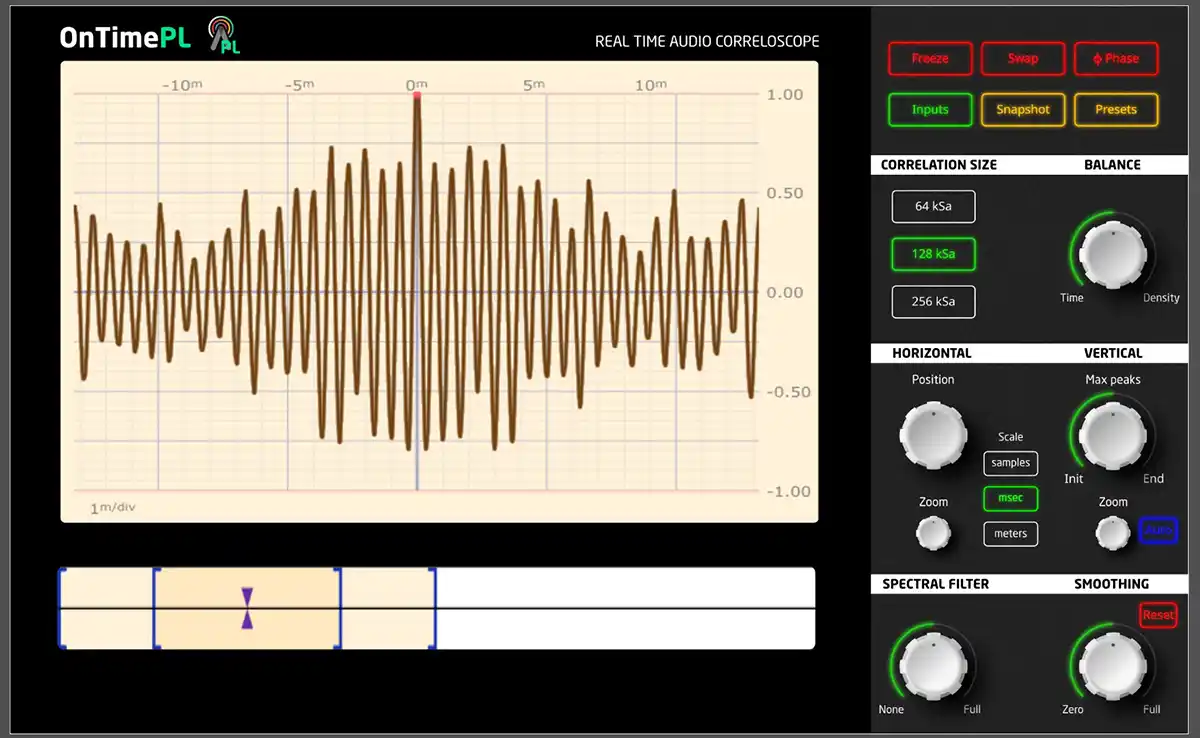The image size is (1200, 738).
Task: Set horizontal scale to samples
Action: (x=1010, y=463)
